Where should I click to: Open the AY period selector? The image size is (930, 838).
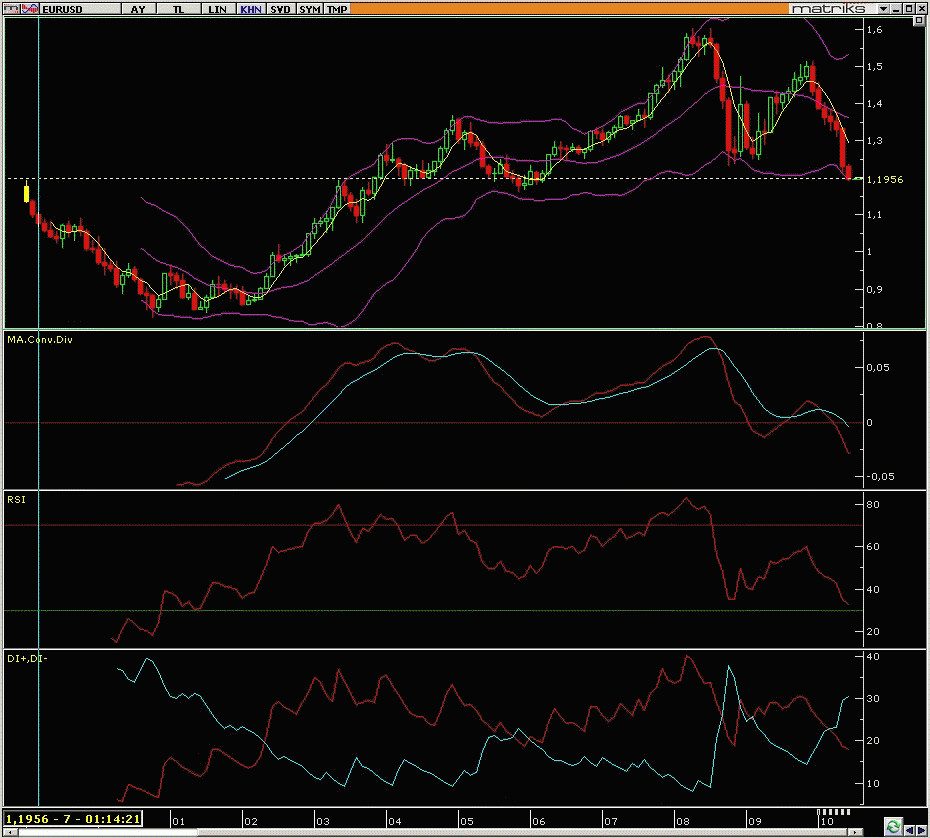[138, 8]
